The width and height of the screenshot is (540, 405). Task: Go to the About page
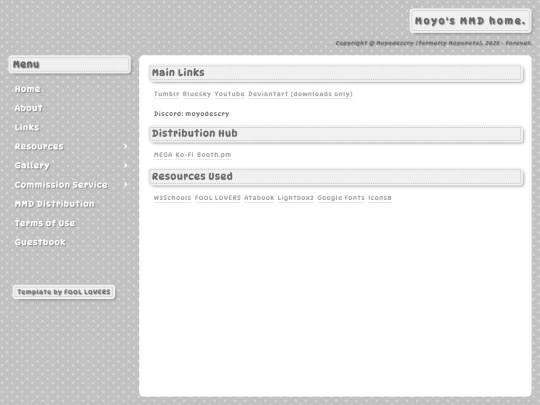tap(29, 108)
